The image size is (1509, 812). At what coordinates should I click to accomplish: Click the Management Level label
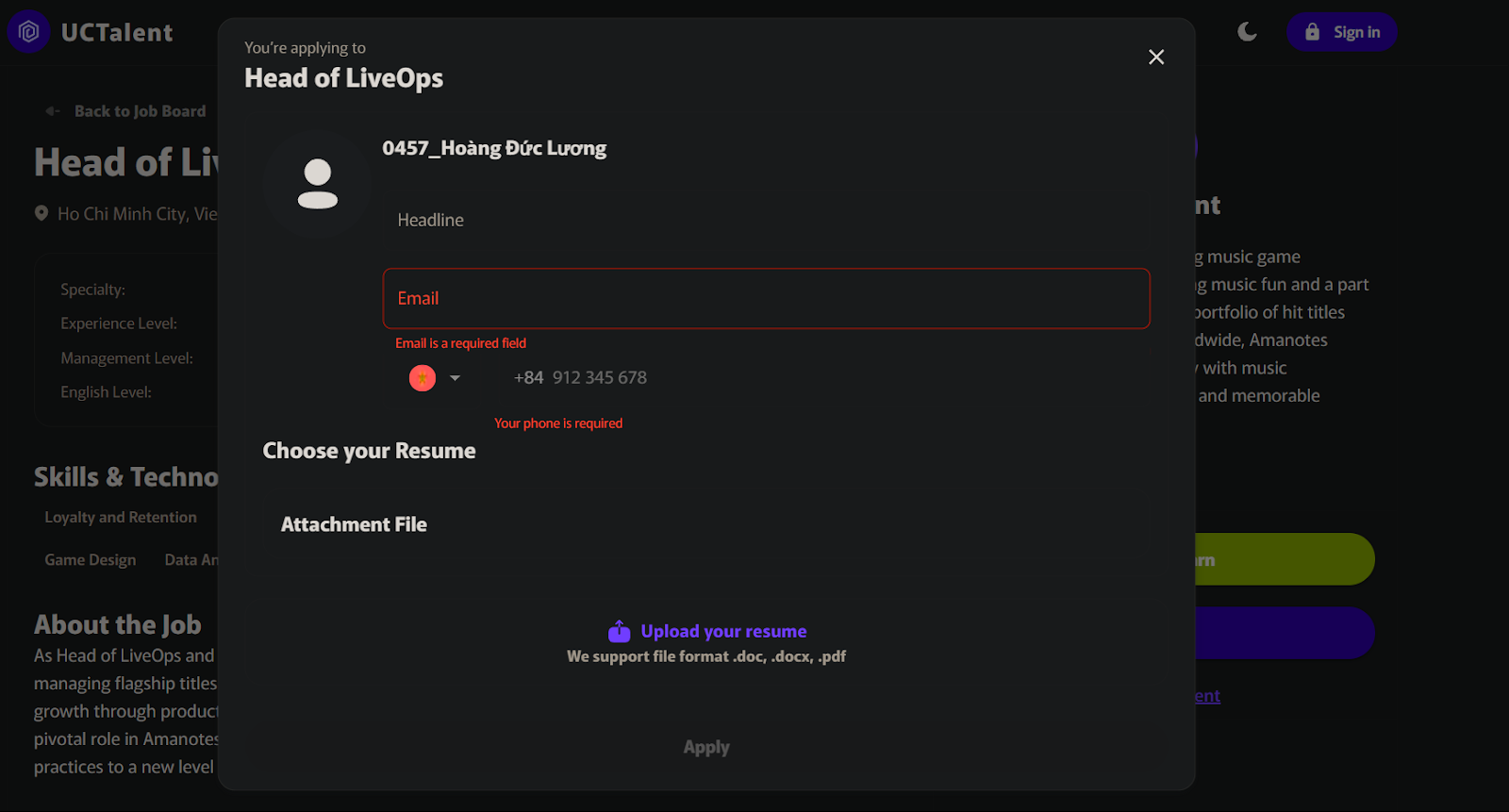tap(126, 358)
